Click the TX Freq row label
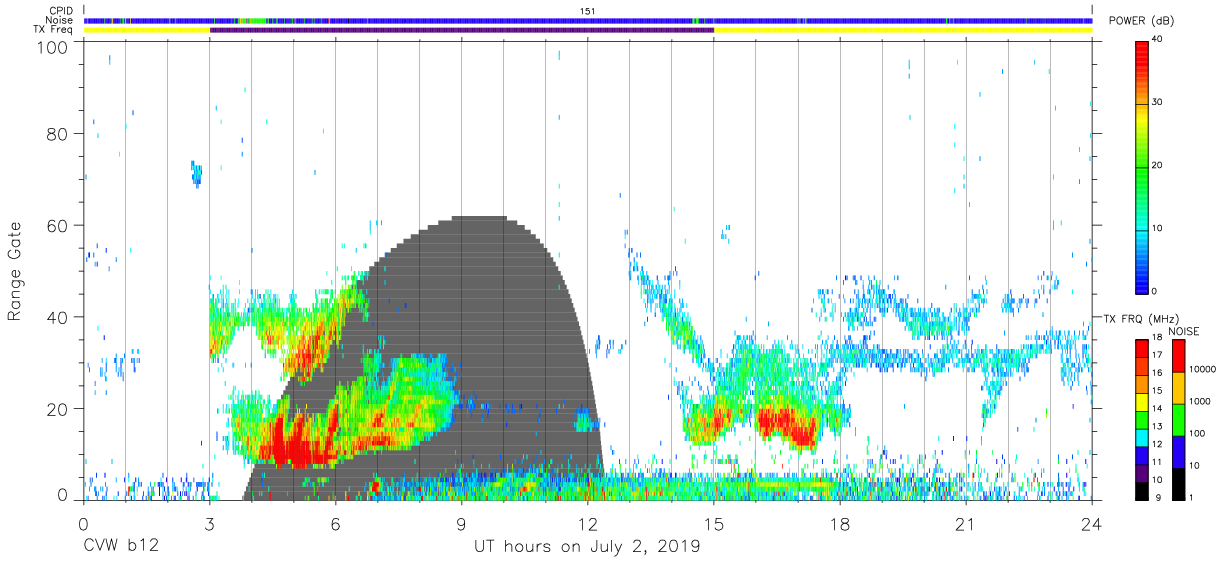Image resolution: width=1228 pixels, height=567 pixels. tap(55, 30)
